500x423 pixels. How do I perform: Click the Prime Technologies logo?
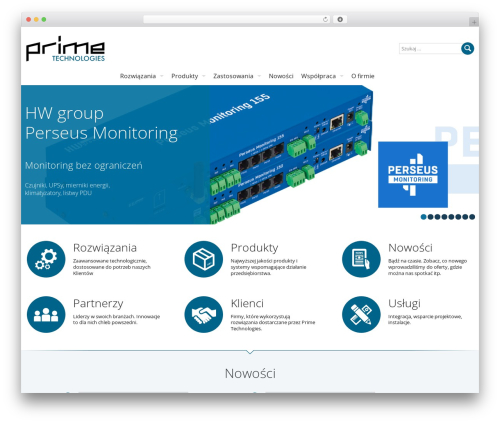tap(65, 49)
